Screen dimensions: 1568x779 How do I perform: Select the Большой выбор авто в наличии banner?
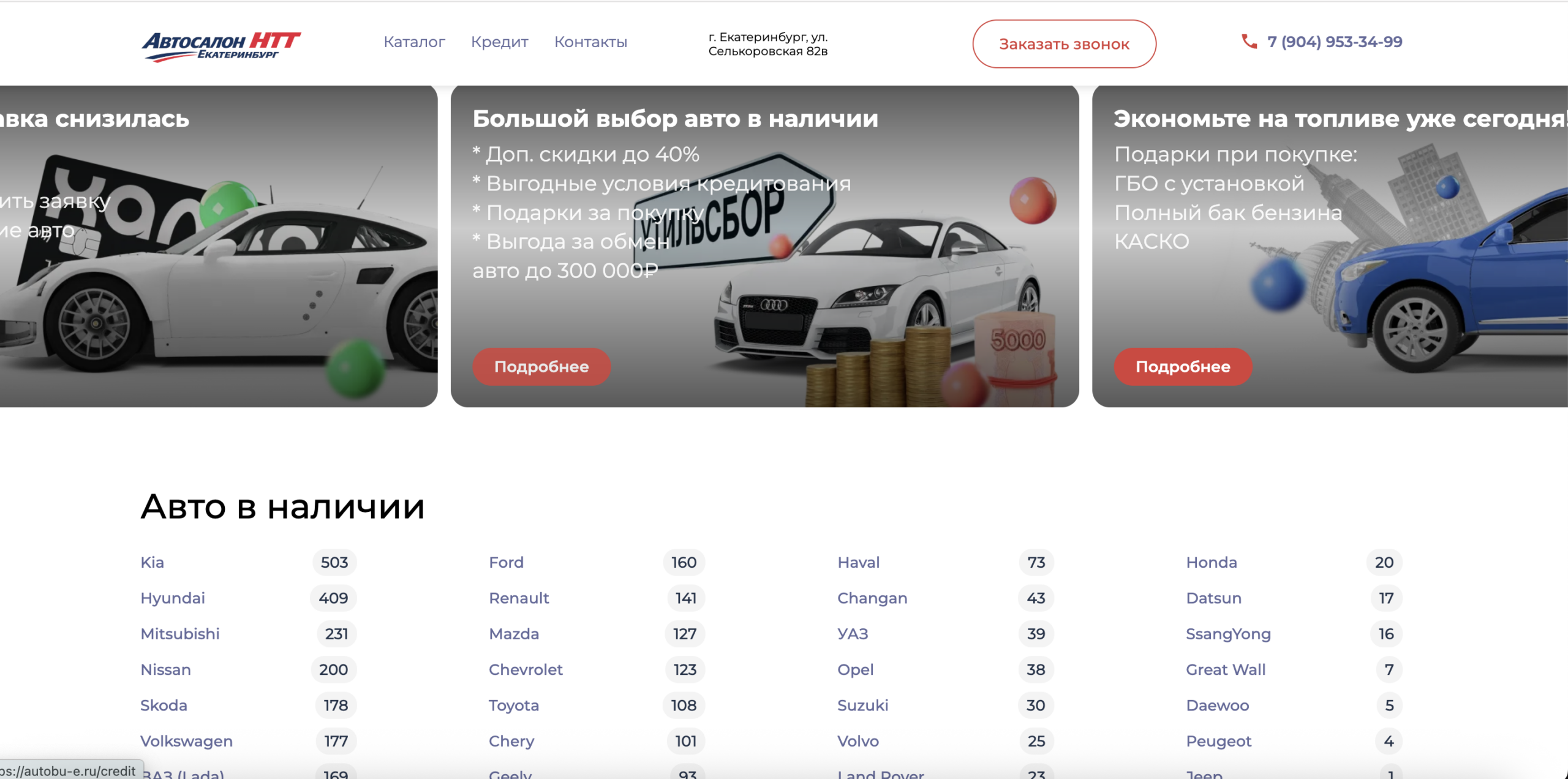764,246
